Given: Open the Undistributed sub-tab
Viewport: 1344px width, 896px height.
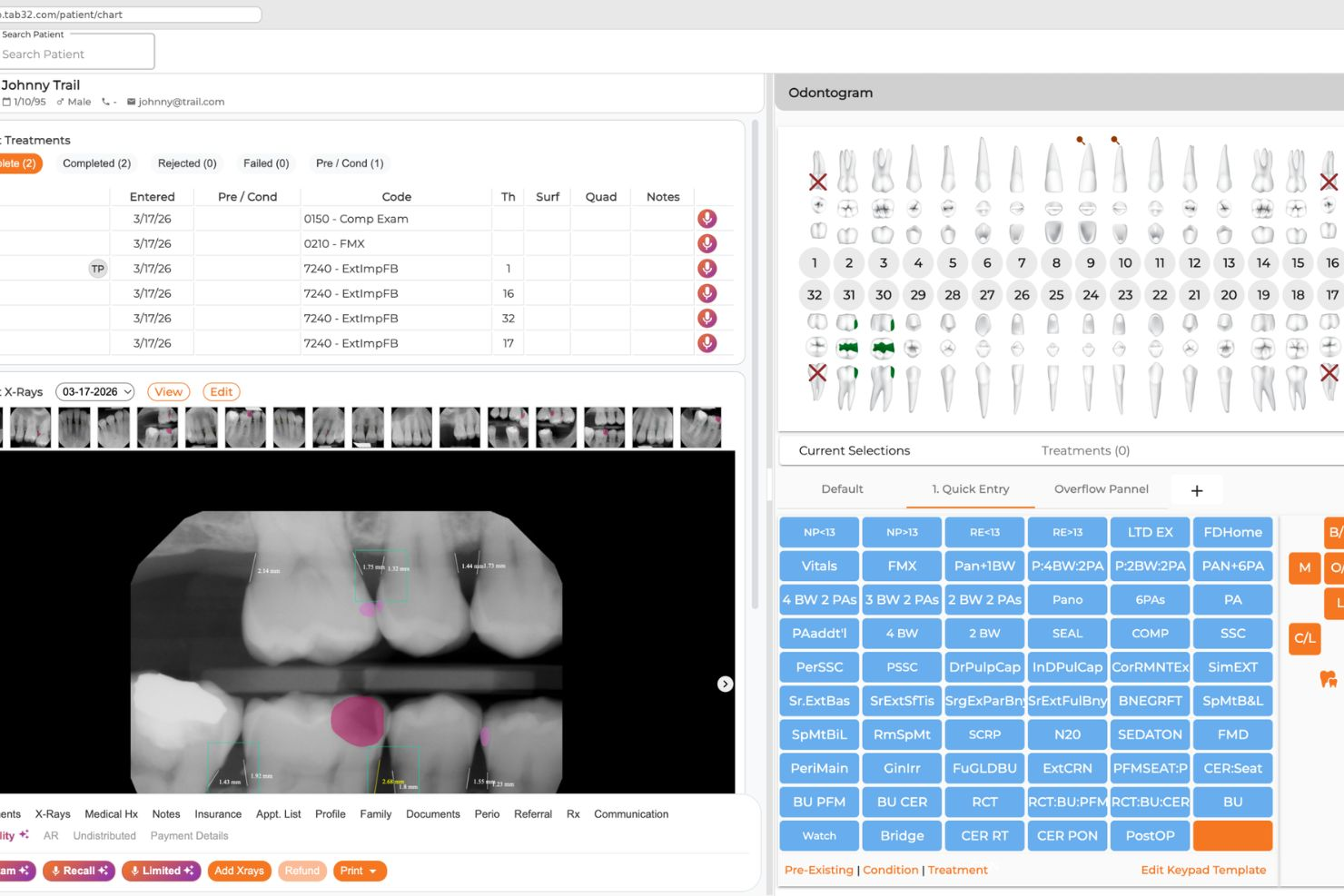Looking at the screenshot, I should coord(104,836).
